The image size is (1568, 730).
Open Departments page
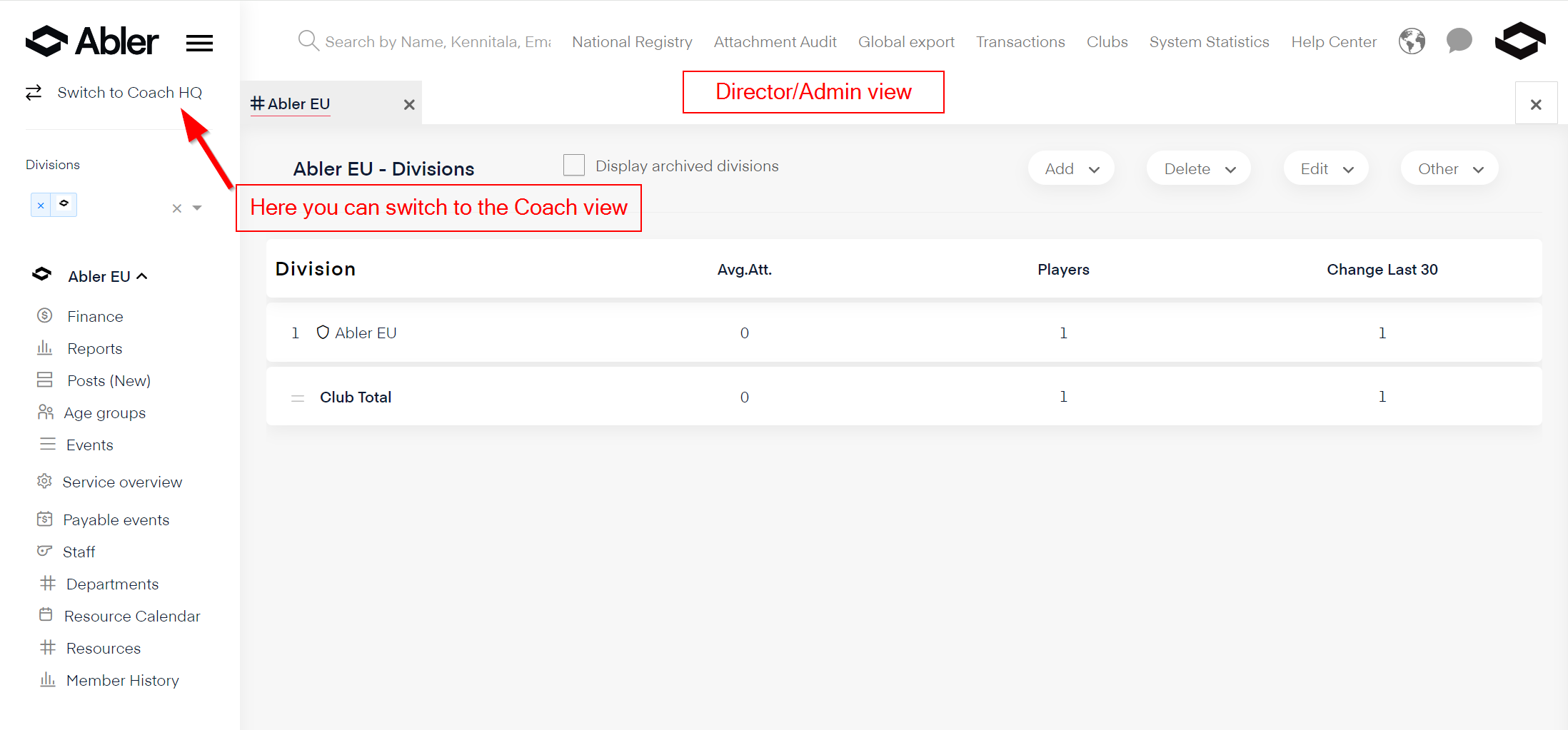[x=112, y=584]
